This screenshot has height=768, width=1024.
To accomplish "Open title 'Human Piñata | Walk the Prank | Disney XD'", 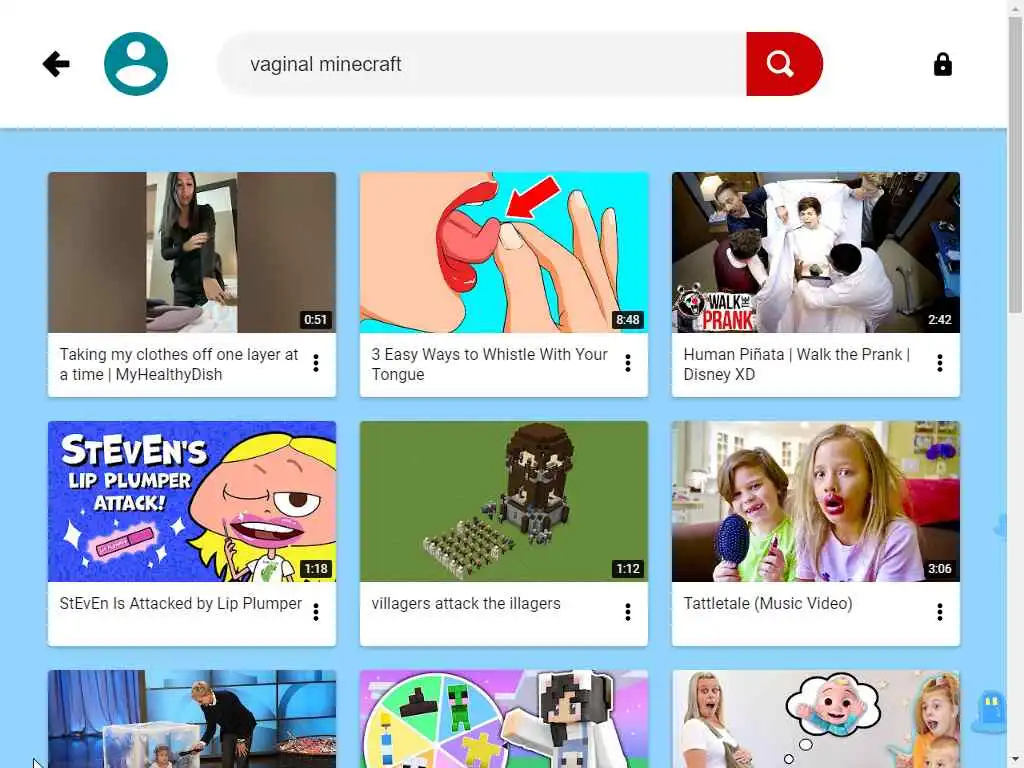I will coord(797,364).
